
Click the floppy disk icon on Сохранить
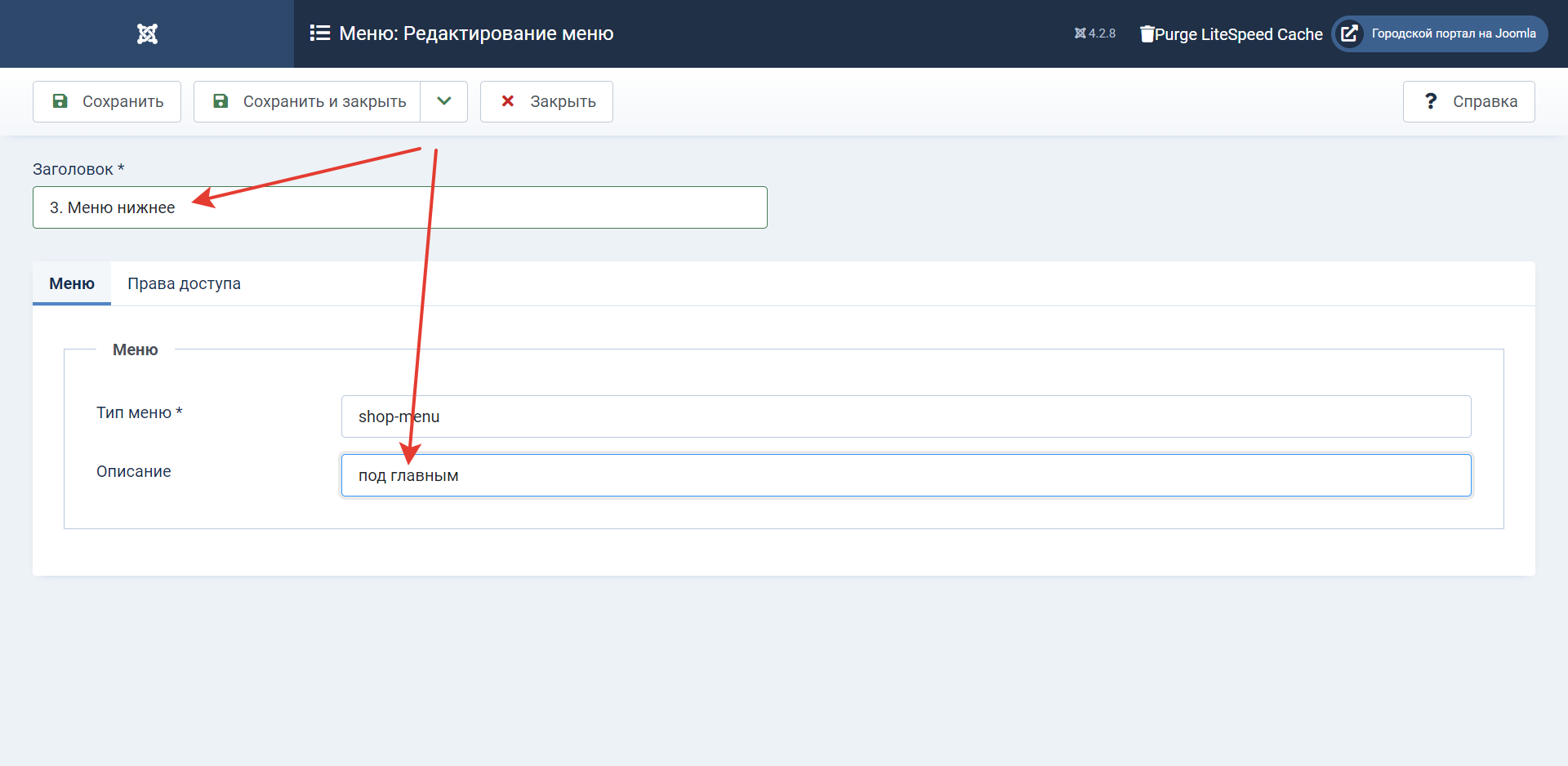[60, 101]
